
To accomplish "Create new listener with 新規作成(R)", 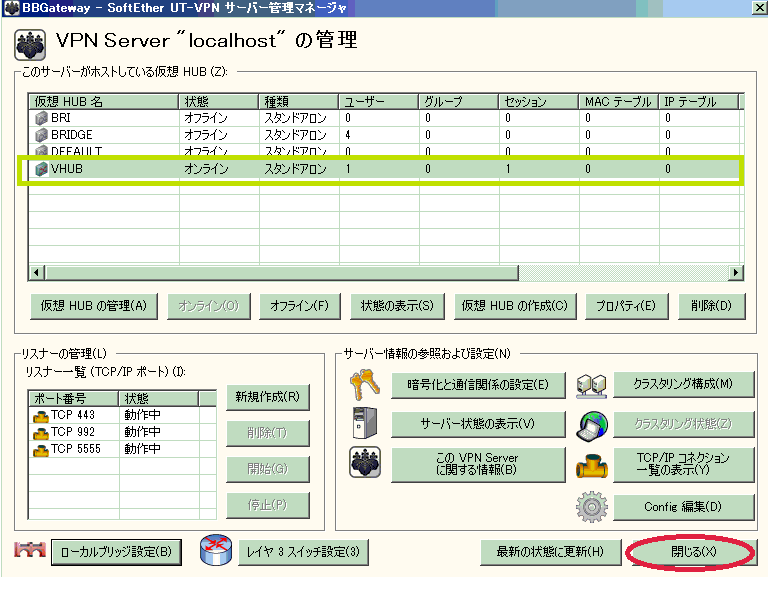I will point(267,397).
